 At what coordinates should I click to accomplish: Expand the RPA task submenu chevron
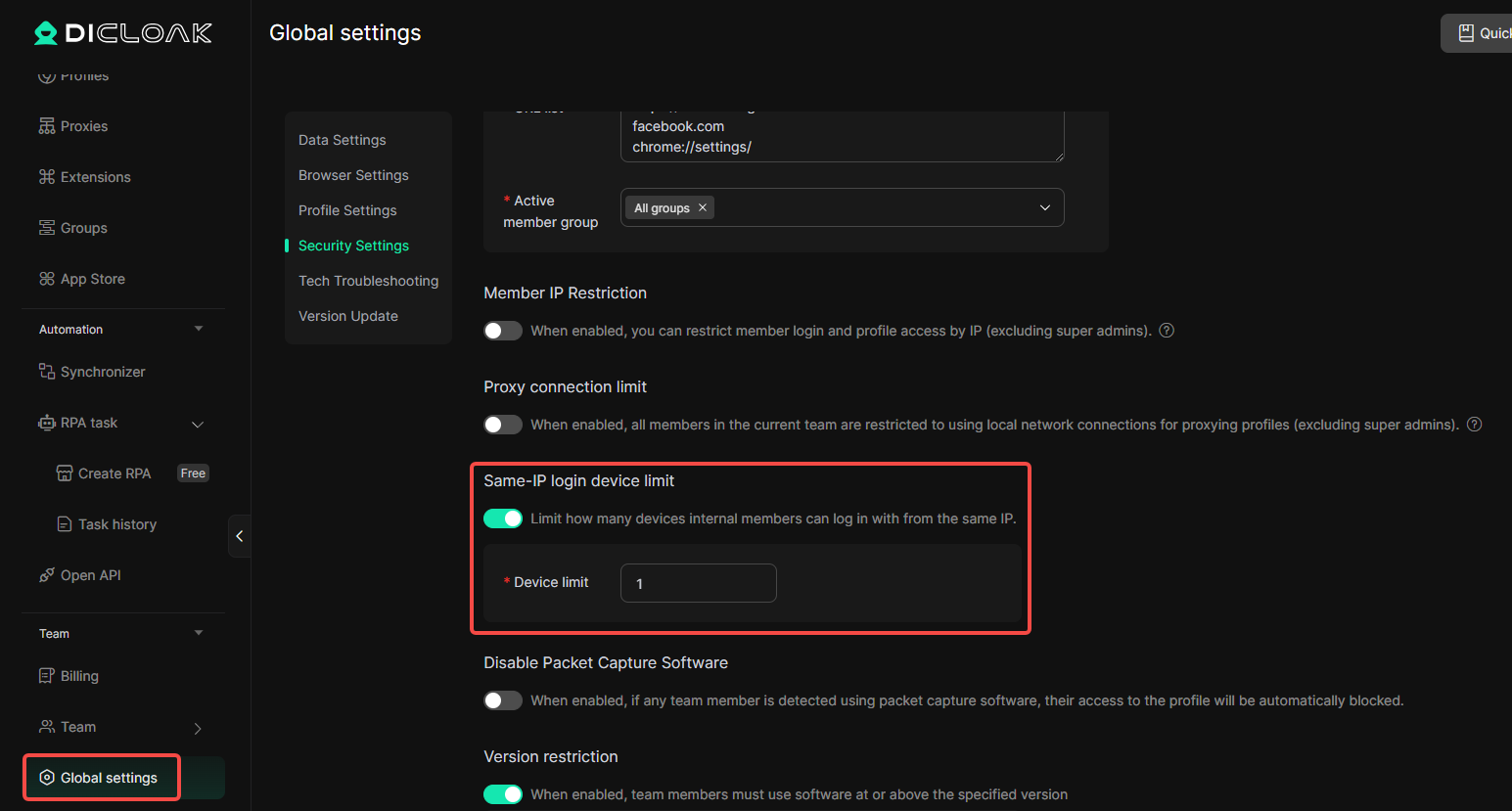point(198,424)
